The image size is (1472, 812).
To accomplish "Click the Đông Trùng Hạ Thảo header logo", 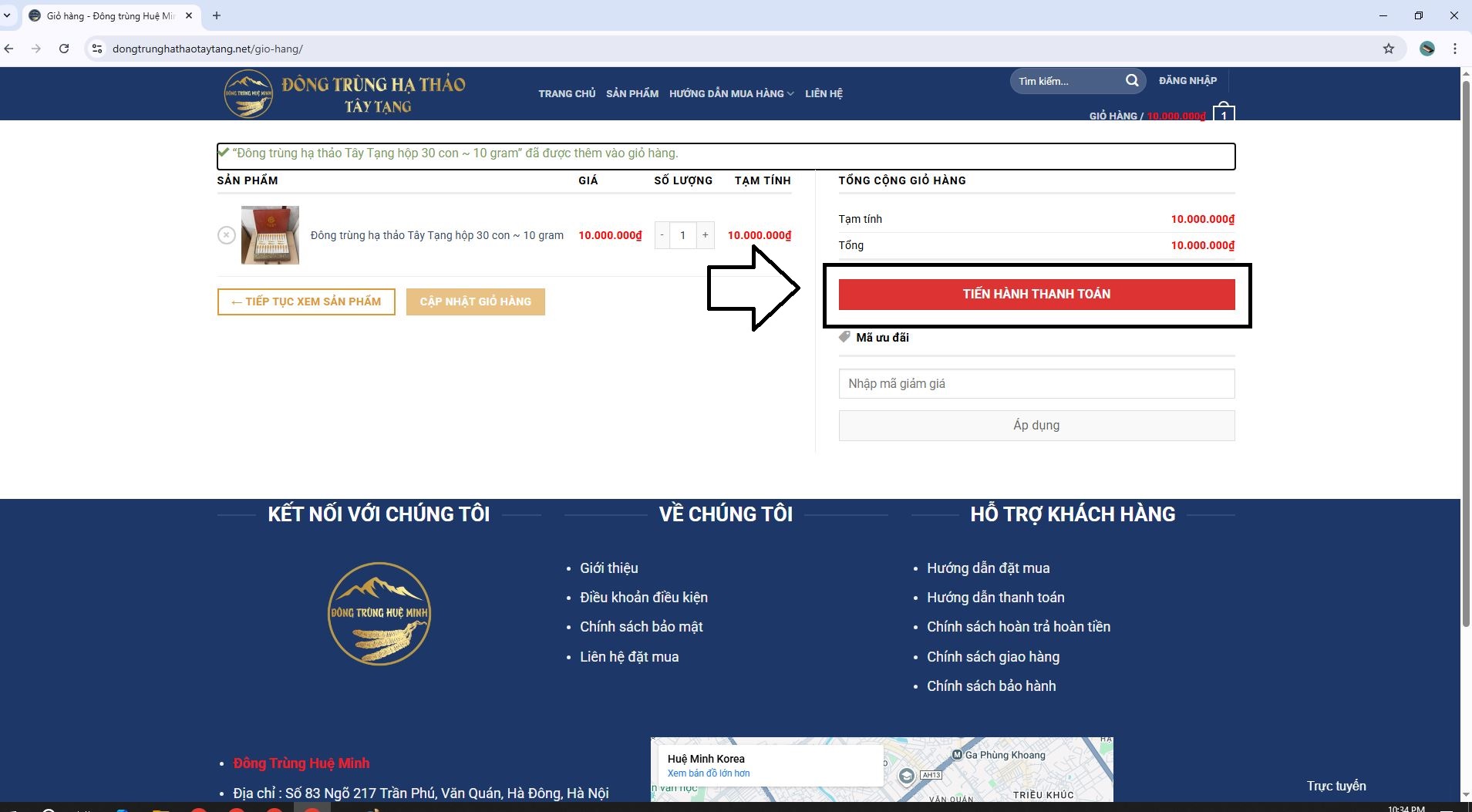I will point(345,94).
